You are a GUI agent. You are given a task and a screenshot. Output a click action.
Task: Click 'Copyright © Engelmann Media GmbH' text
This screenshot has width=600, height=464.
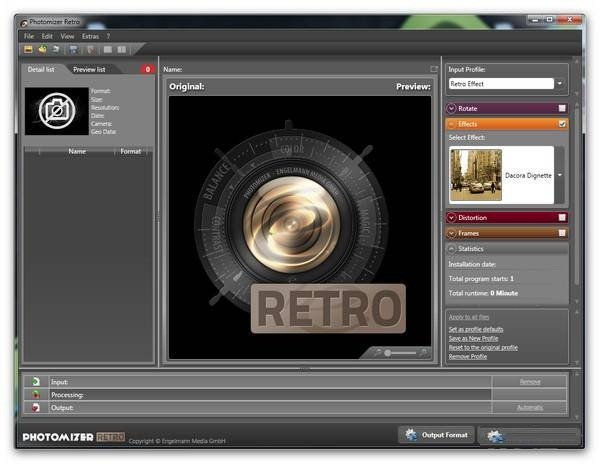coord(177,441)
